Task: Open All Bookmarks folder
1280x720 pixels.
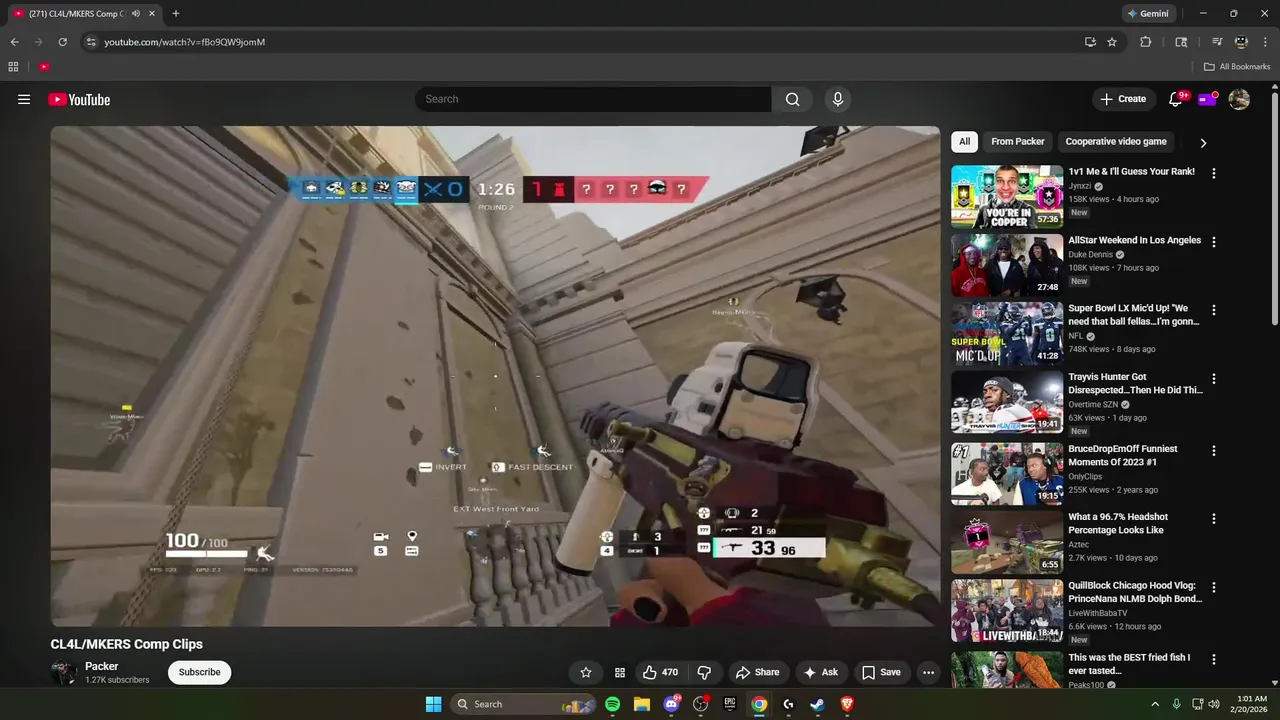Action: [1237, 67]
